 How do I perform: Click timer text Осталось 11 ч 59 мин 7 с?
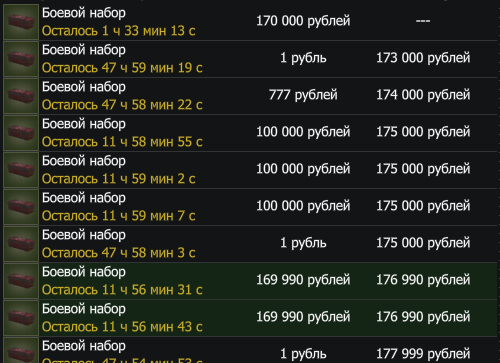coord(119,216)
